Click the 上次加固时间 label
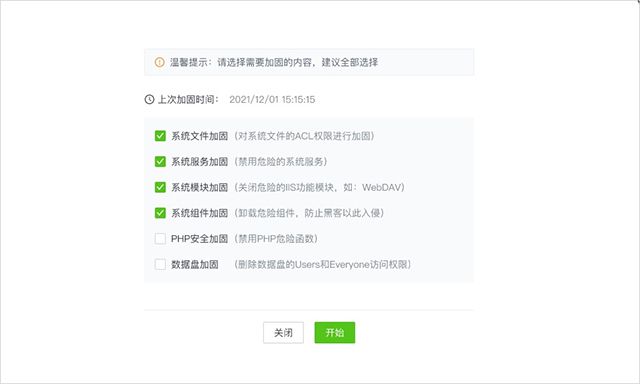 188,100
